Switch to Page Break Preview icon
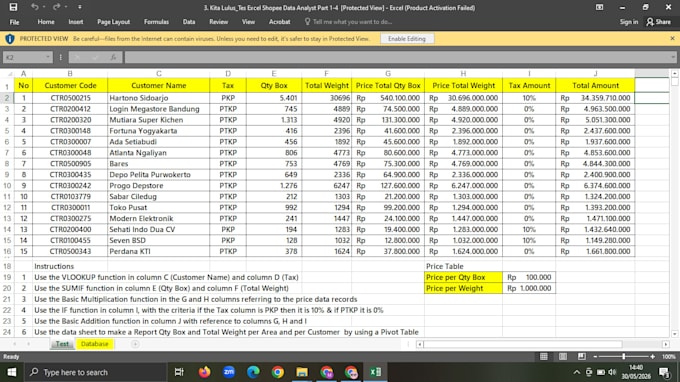 click(582, 356)
